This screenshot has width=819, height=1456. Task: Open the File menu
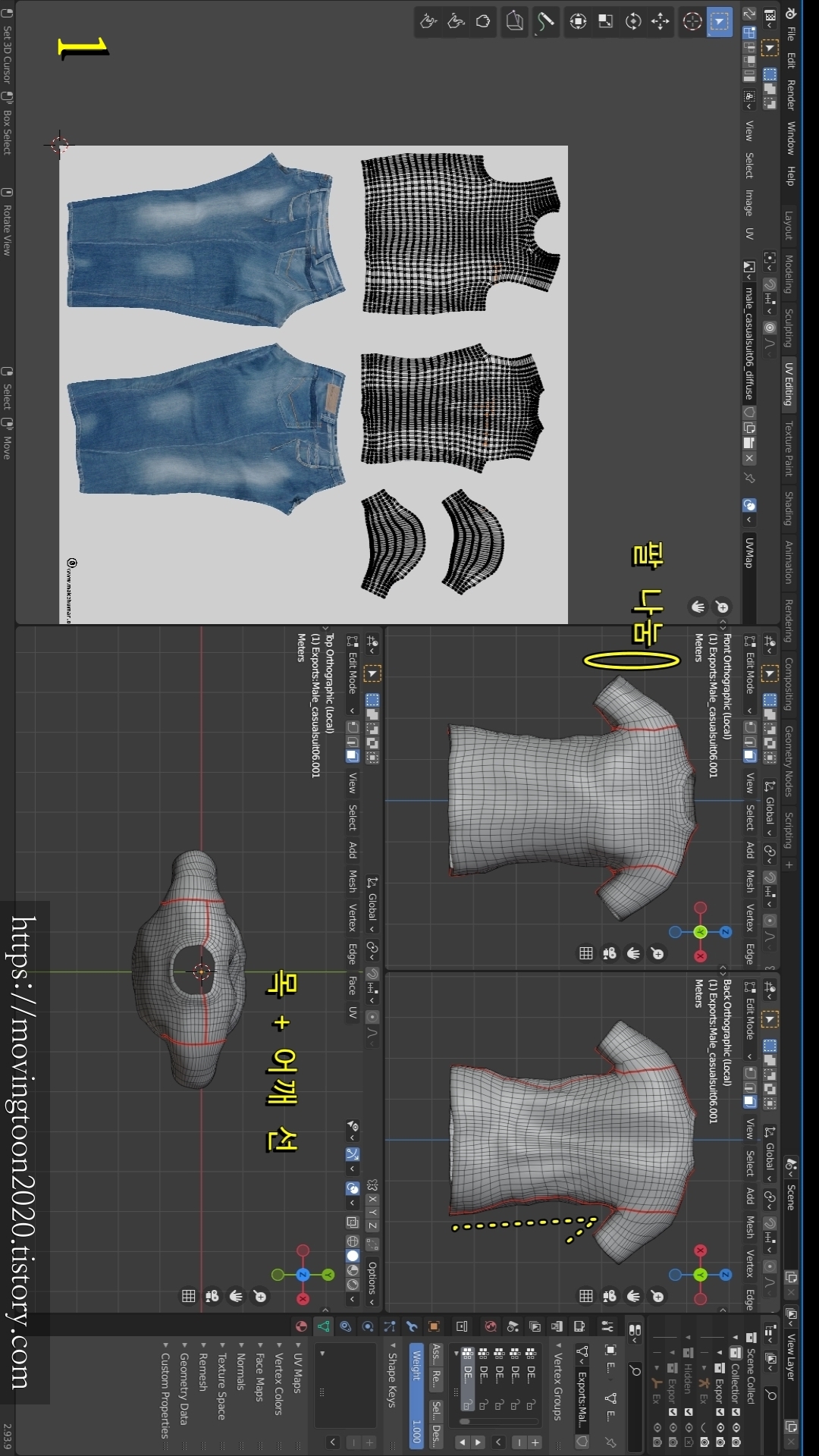[790, 33]
